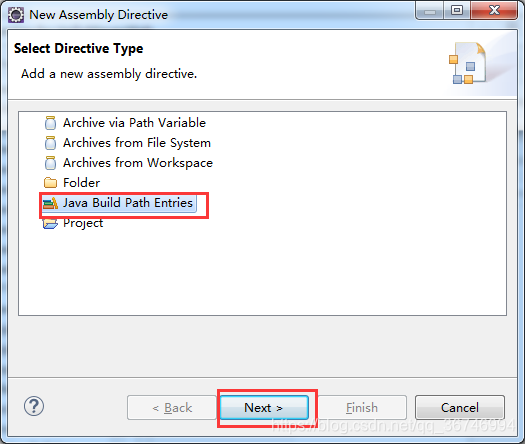
Task: Go to the next wizard page
Action: (x=264, y=408)
